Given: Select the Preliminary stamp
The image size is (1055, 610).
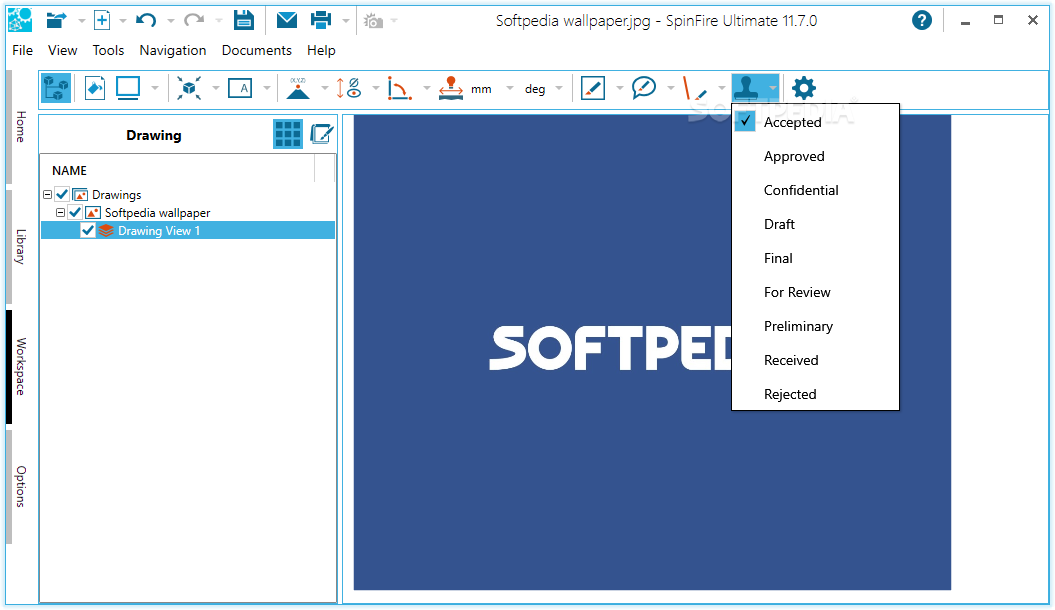Looking at the screenshot, I should (x=815, y=326).
